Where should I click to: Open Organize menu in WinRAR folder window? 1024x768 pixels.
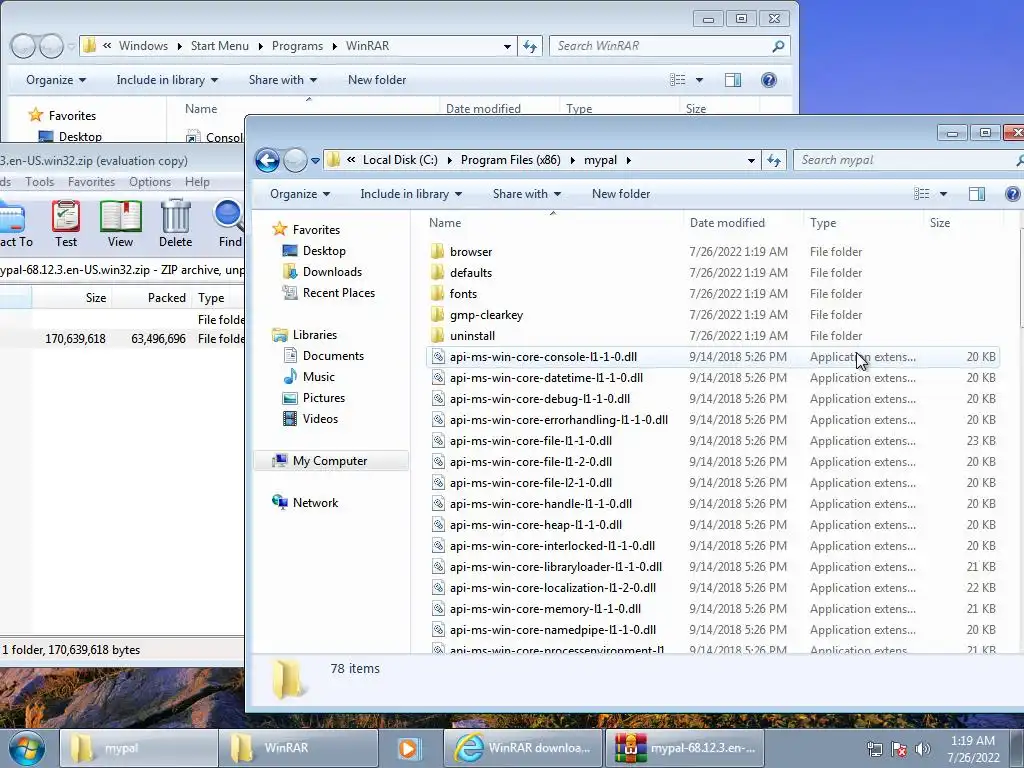coord(56,80)
